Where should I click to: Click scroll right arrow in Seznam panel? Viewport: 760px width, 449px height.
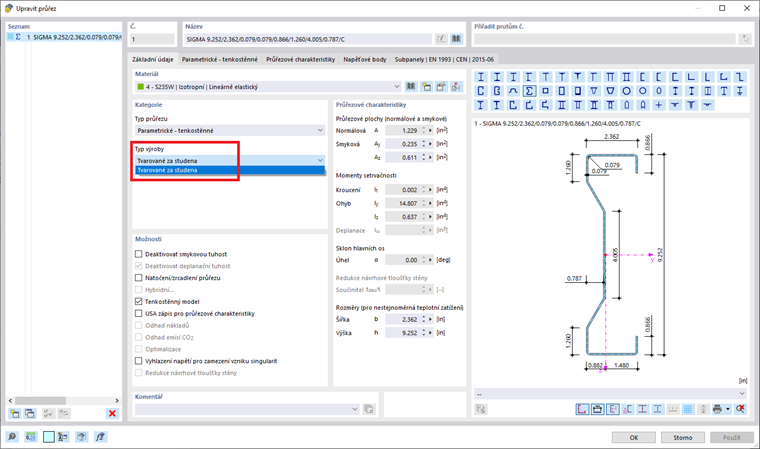click(x=117, y=401)
